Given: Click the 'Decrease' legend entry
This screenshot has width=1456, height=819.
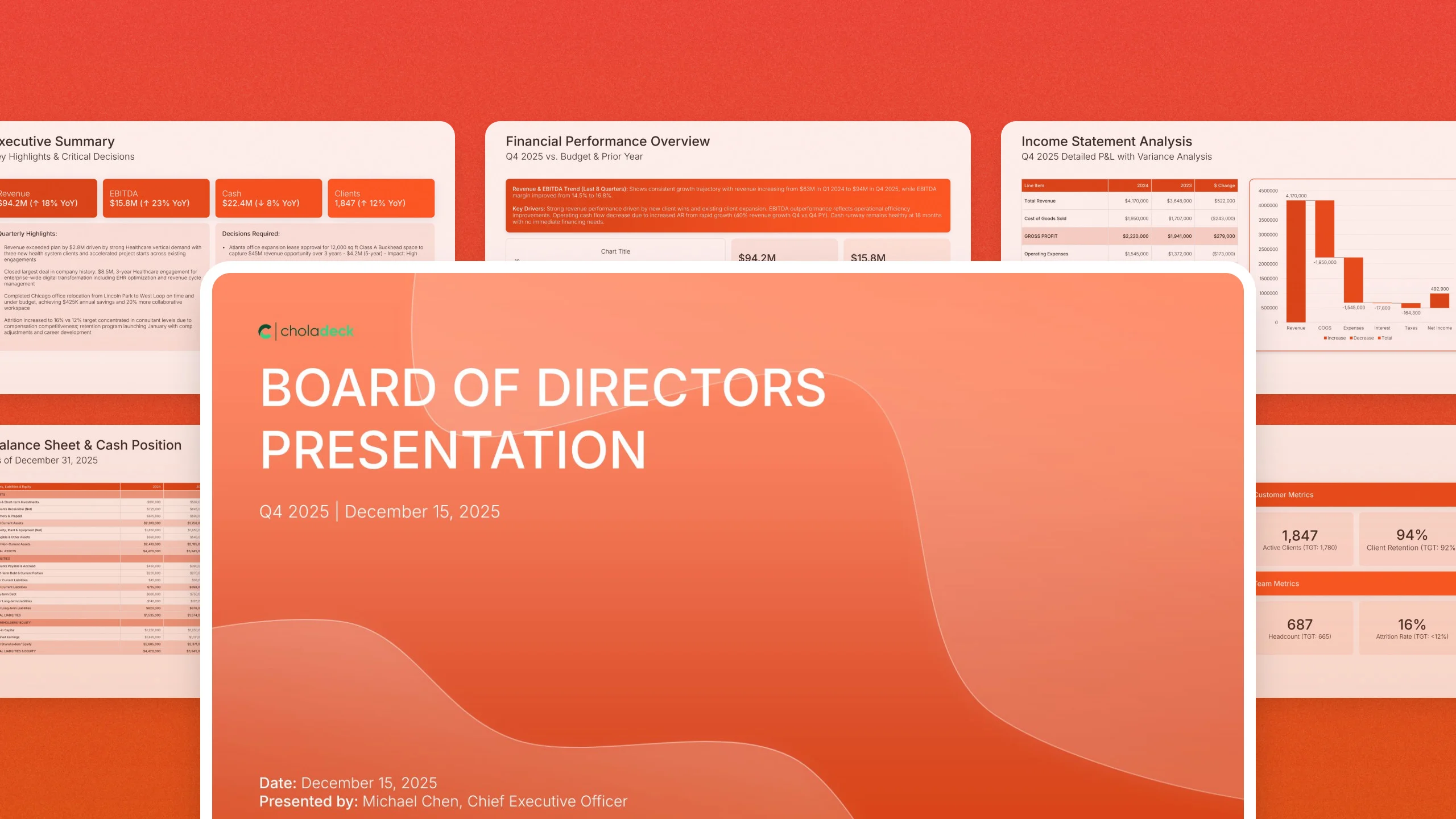Looking at the screenshot, I should click(x=1361, y=338).
